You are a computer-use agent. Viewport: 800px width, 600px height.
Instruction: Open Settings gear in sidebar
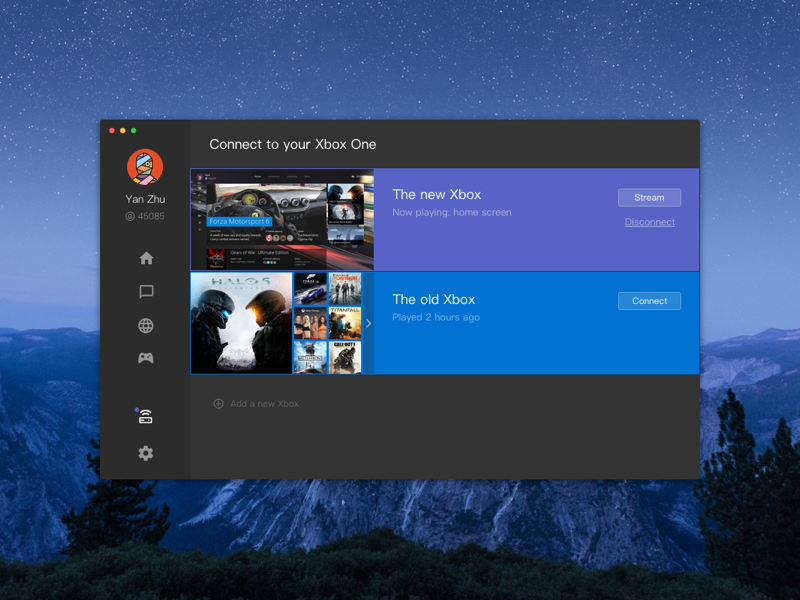pyautogui.click(x=146, y=453)
